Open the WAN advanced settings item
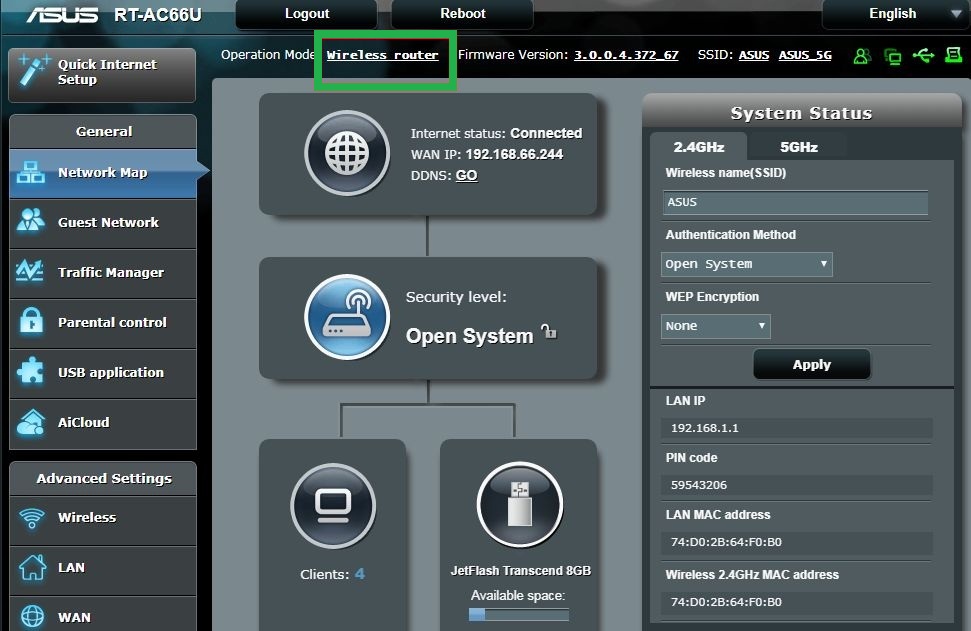Viewport: 971px width, 631px height. tap(103, 614)
